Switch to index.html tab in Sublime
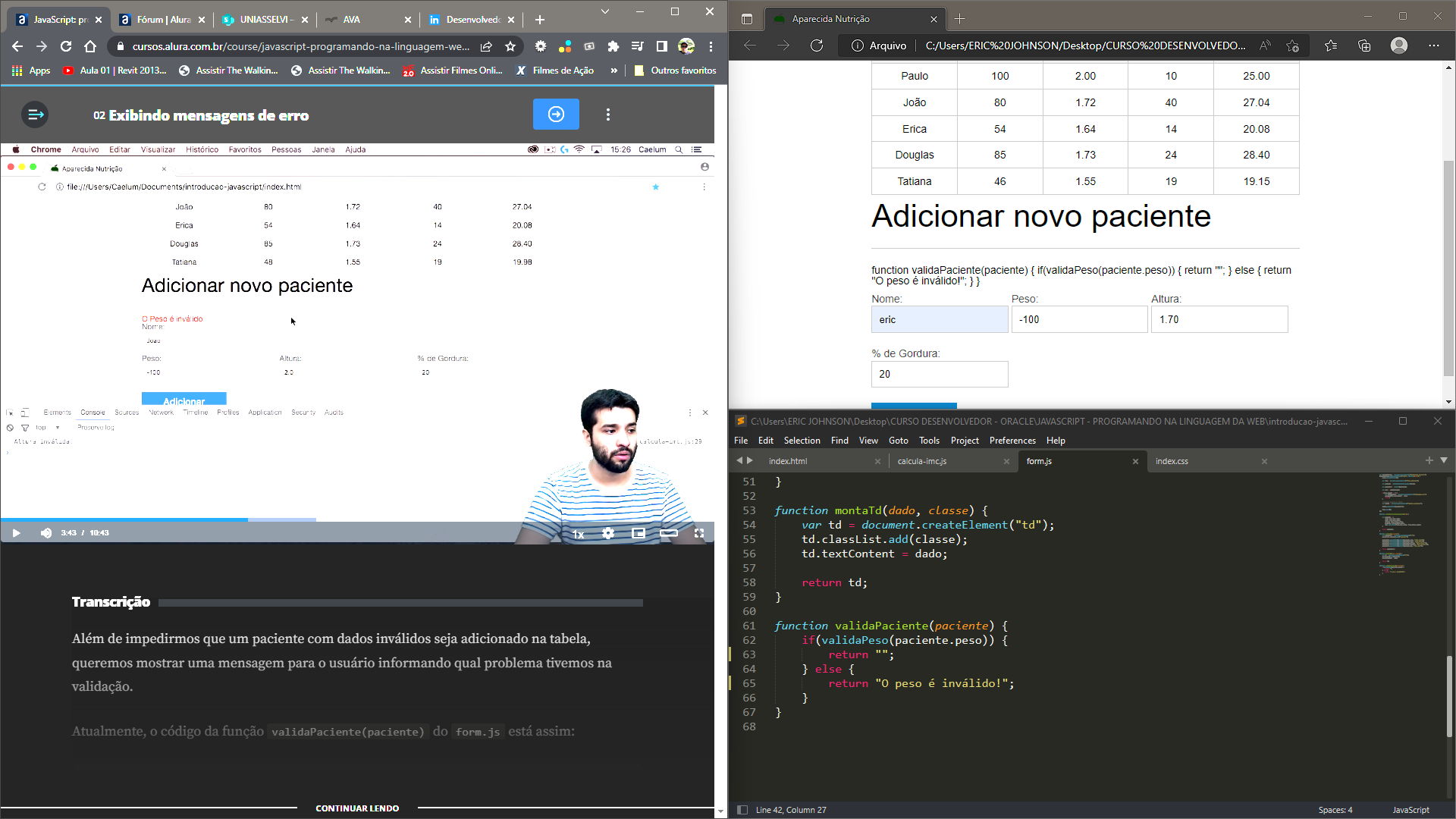This screenshot has width=1456, height=819. pos(787,461)
